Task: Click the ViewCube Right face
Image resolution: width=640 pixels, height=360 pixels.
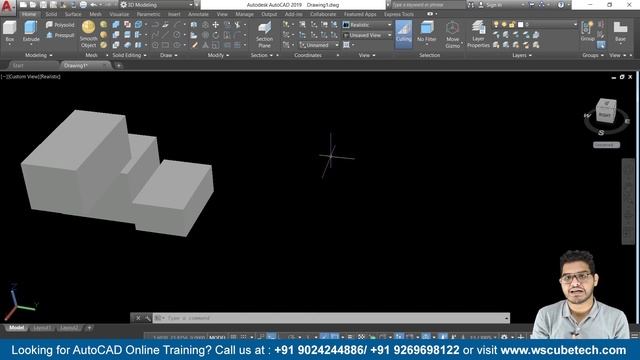Action: (x=604, y=115)
